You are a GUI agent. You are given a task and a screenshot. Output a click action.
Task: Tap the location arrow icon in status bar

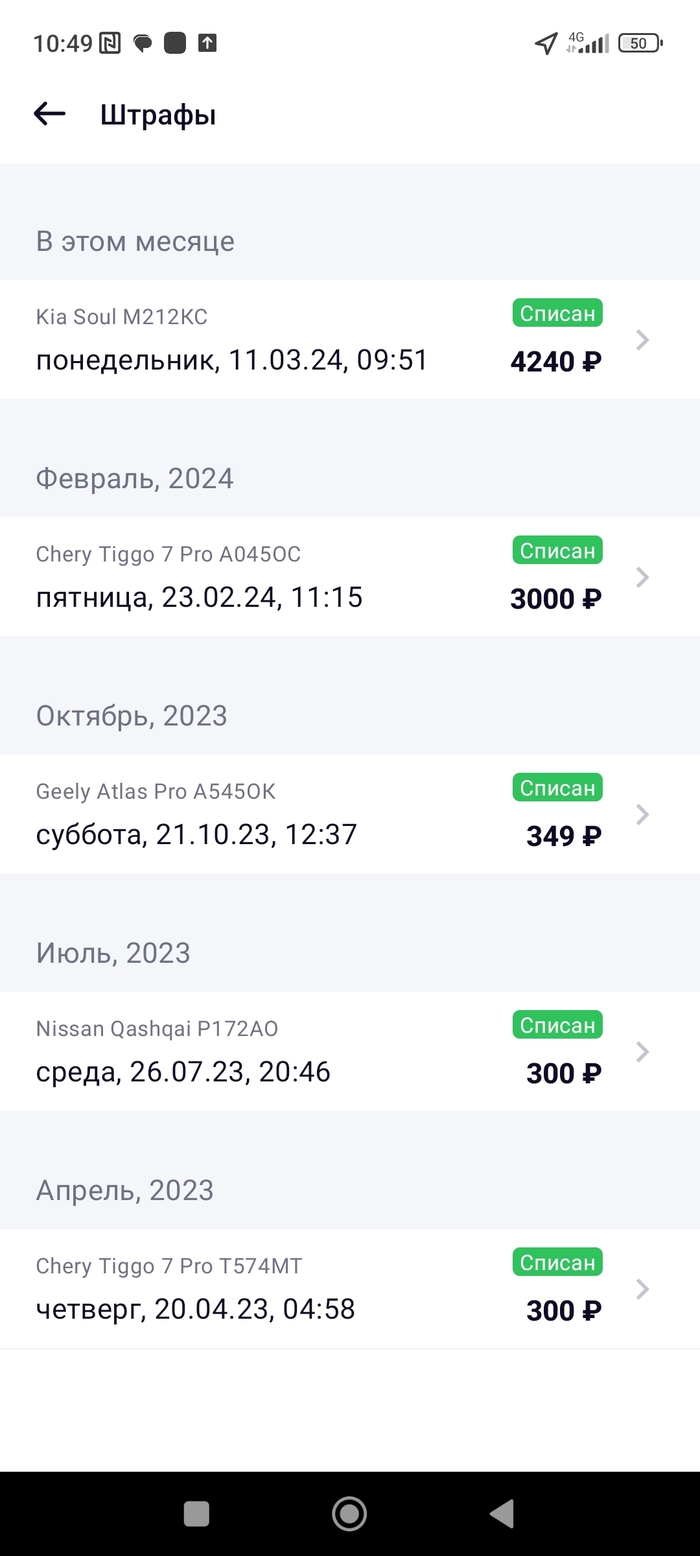pyautogui.click(x=546, y=43)
